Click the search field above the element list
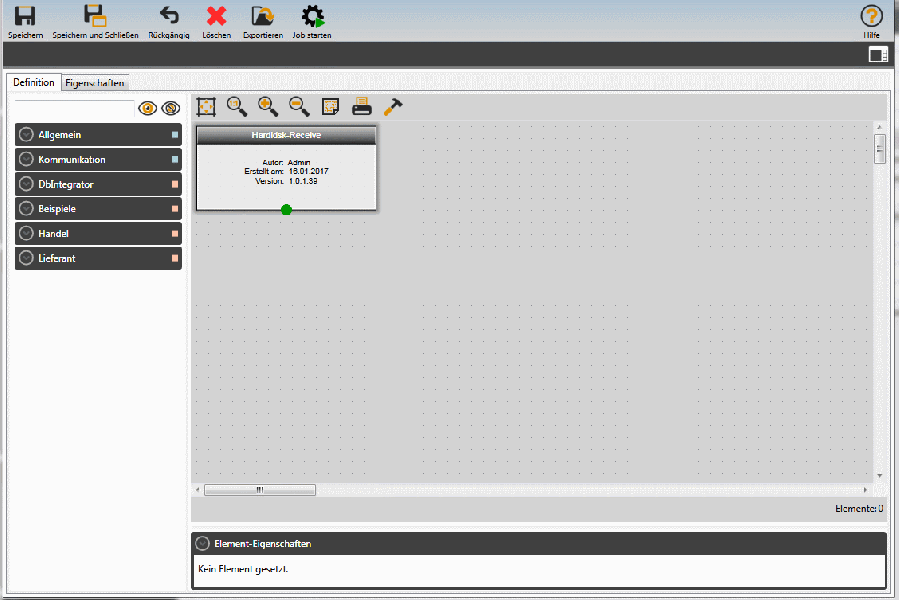Viewport: 899px width, 600px height. [75, 107]
